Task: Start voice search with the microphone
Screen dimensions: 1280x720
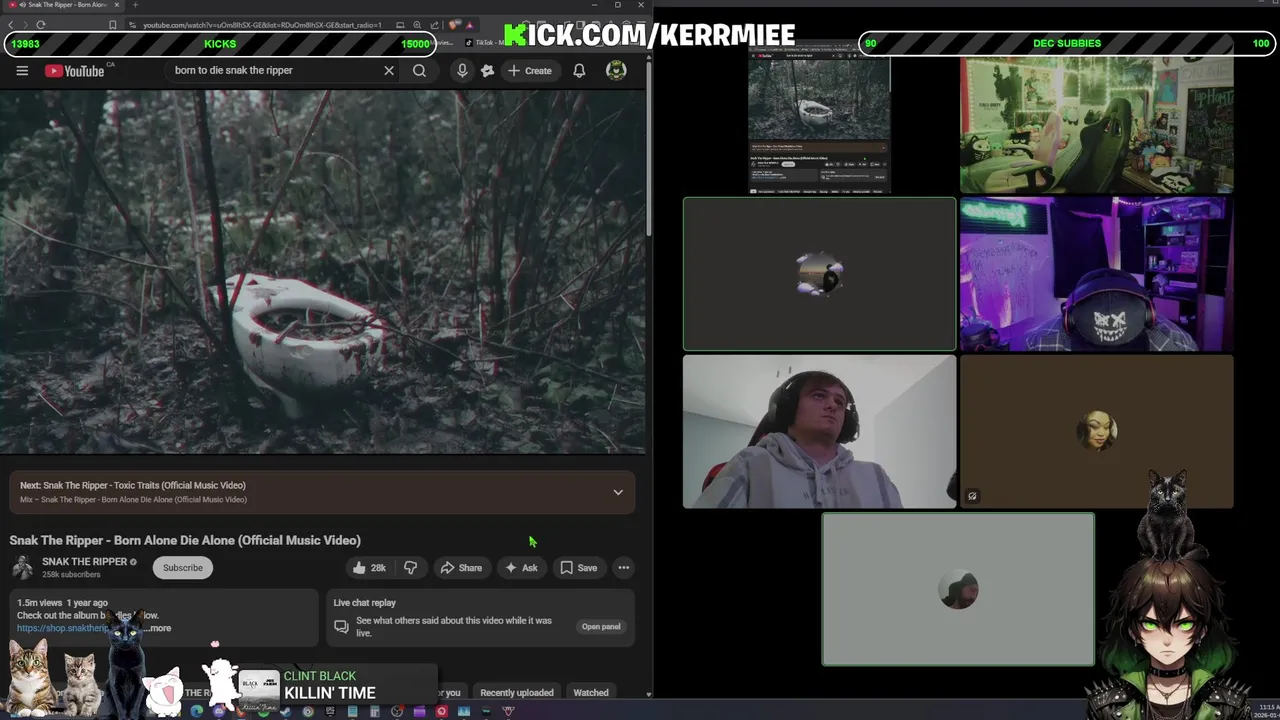Action: (x=462, y=70)
